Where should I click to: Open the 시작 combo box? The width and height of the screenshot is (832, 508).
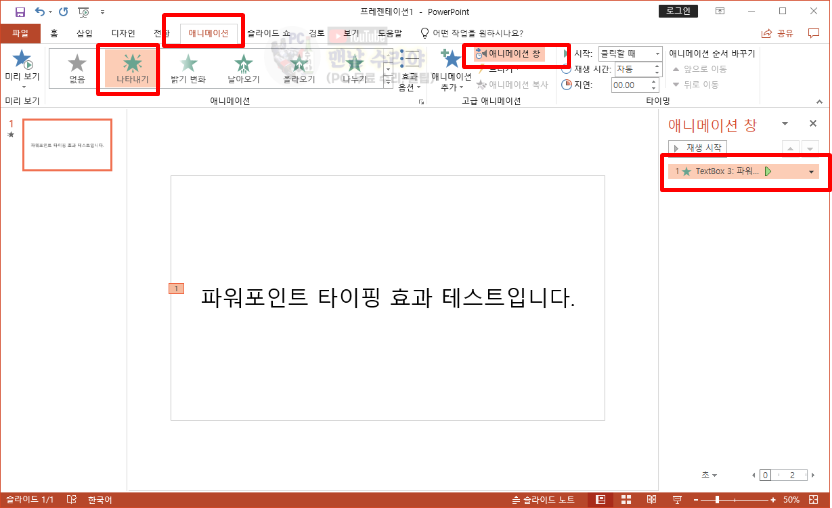coord(630,54)
